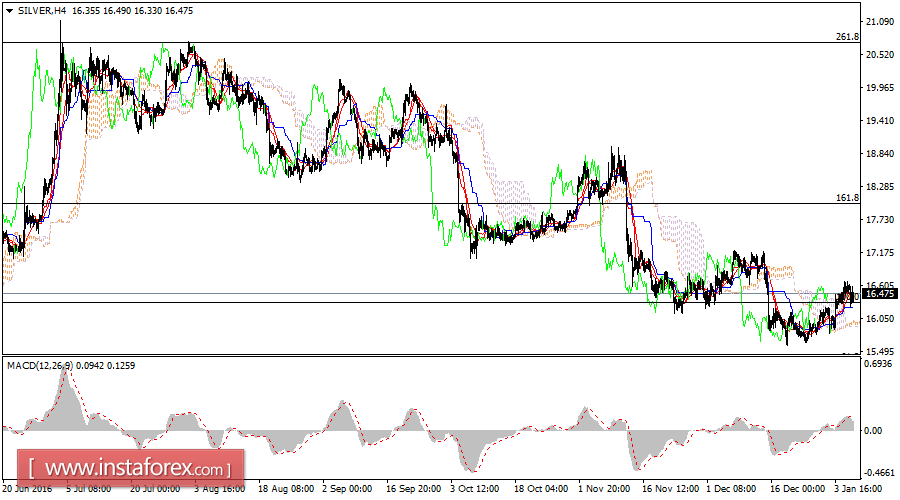Viewport: 900px width, 500px height.
Task: Click the 5 Jul 08:00 date label
Action: click(89, 489)
